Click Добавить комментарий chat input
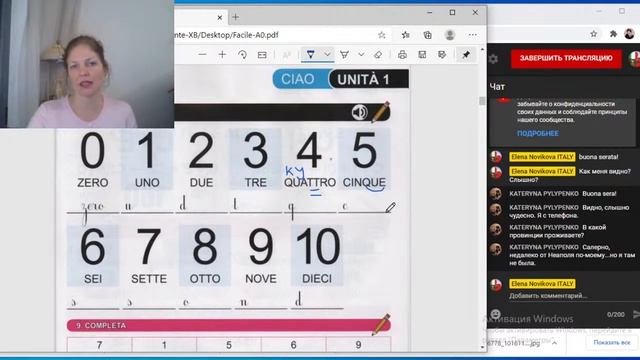Screen dimensions: 640x360 pos(548,296)
